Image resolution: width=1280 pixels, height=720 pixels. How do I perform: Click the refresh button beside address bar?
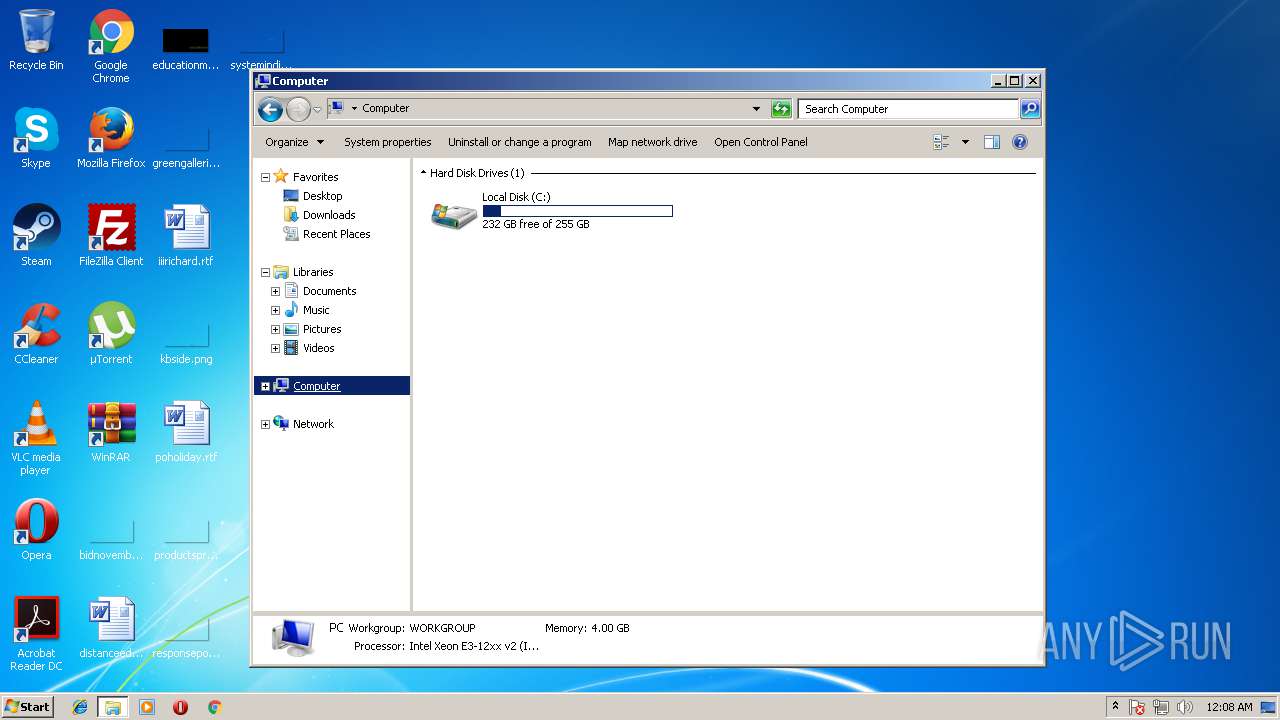(x=781, y=109)
